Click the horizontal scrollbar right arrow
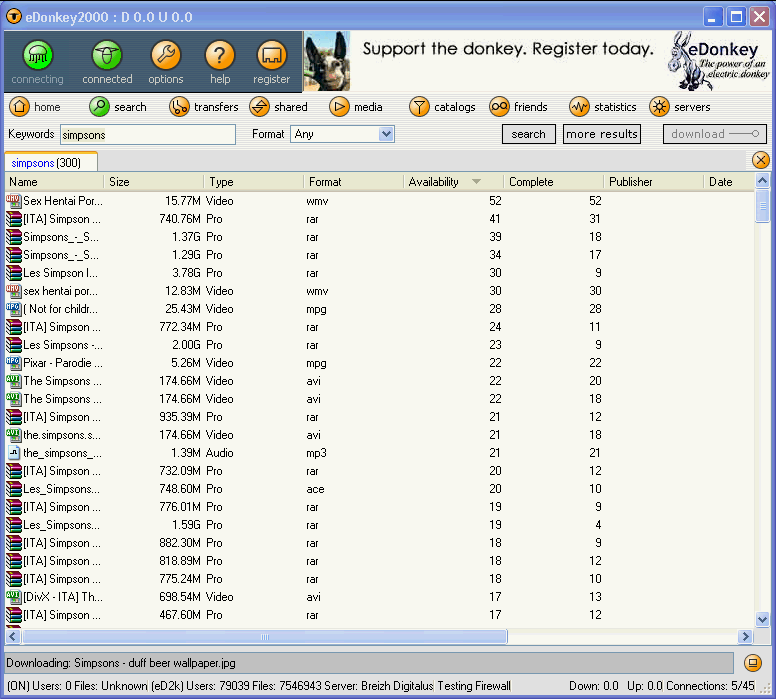Image resolution: width=776 pixels, height=699 pixels. (x=745, y=637)
